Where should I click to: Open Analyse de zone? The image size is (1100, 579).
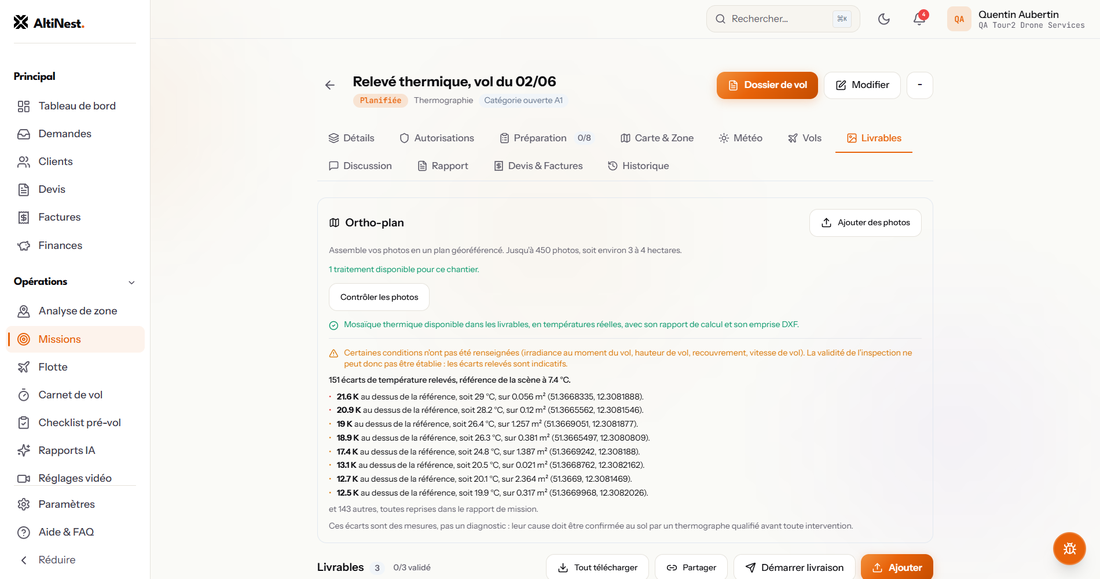(x=76, y=311)
